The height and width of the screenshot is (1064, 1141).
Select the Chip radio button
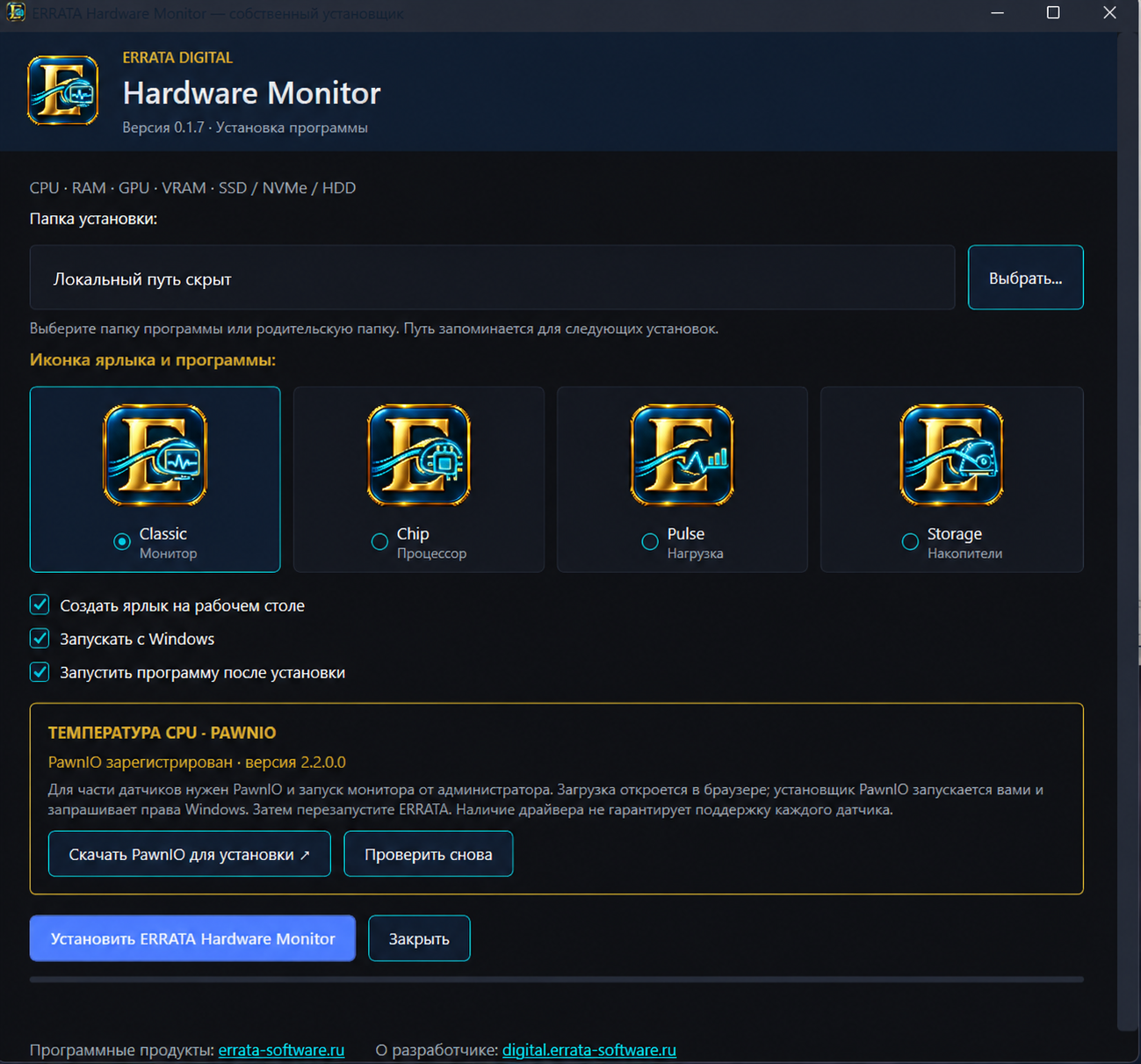pos(379,542)
